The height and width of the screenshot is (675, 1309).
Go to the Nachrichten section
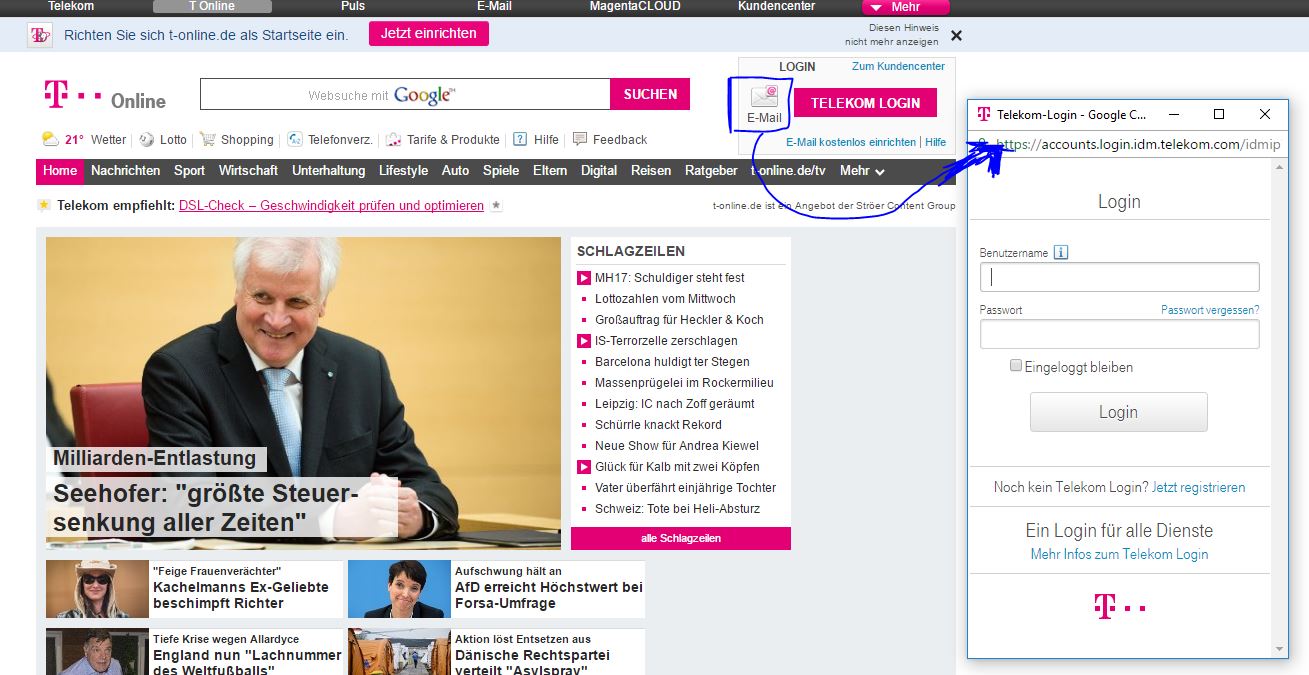pyautogui.click(x=125, y=171)
